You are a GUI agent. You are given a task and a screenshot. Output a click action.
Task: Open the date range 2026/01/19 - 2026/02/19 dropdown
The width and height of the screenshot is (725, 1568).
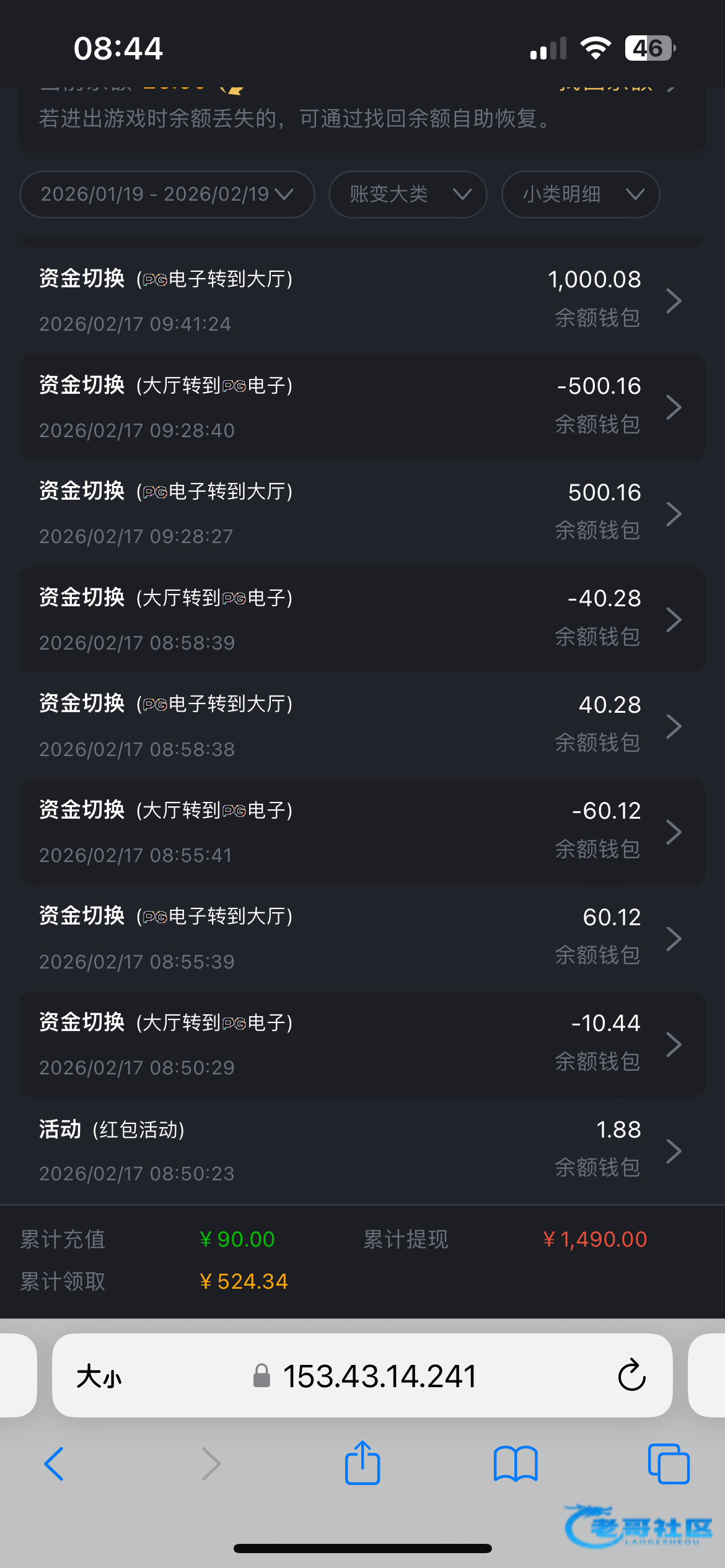pos(167,194)
